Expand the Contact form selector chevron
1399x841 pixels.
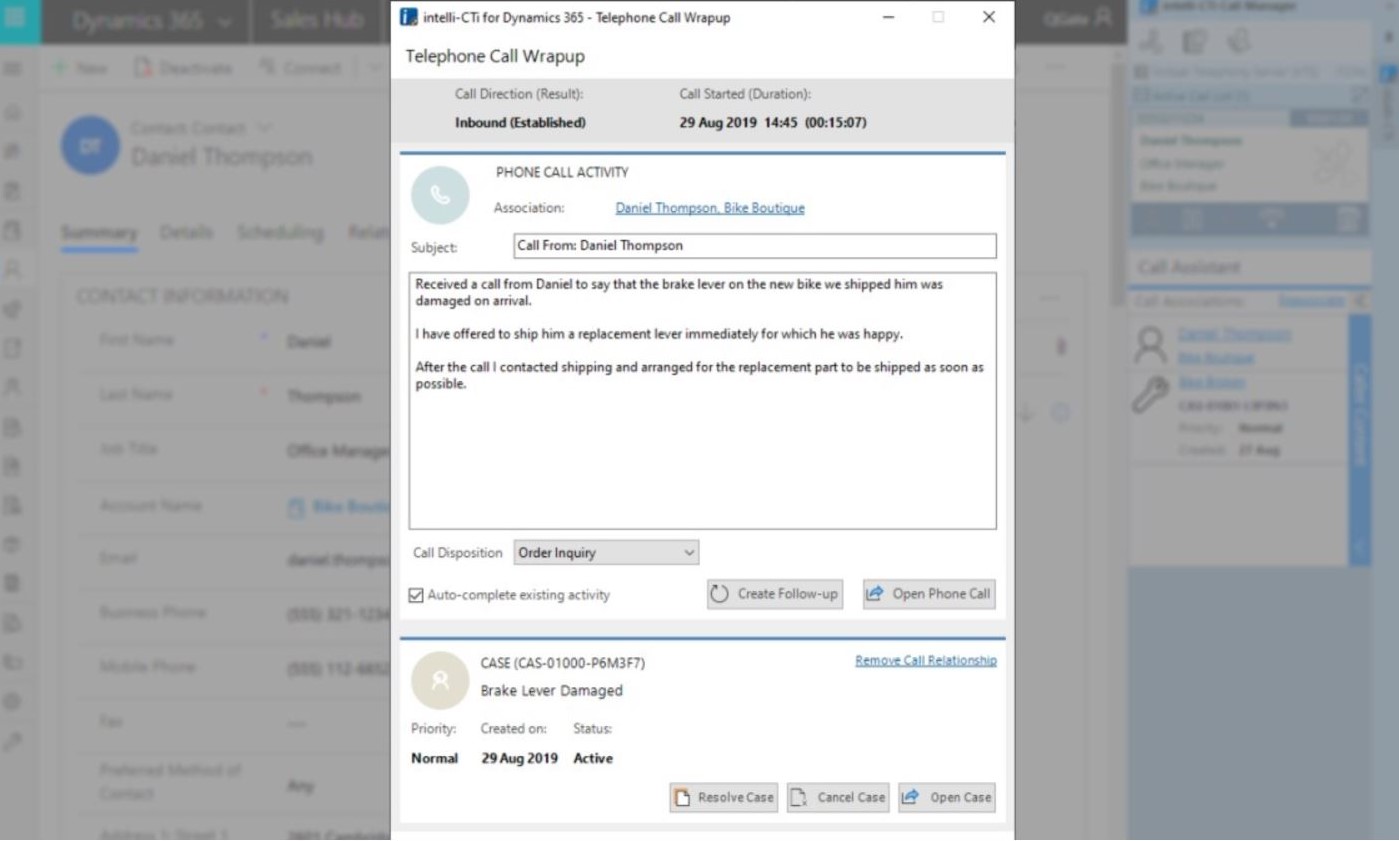264,128
